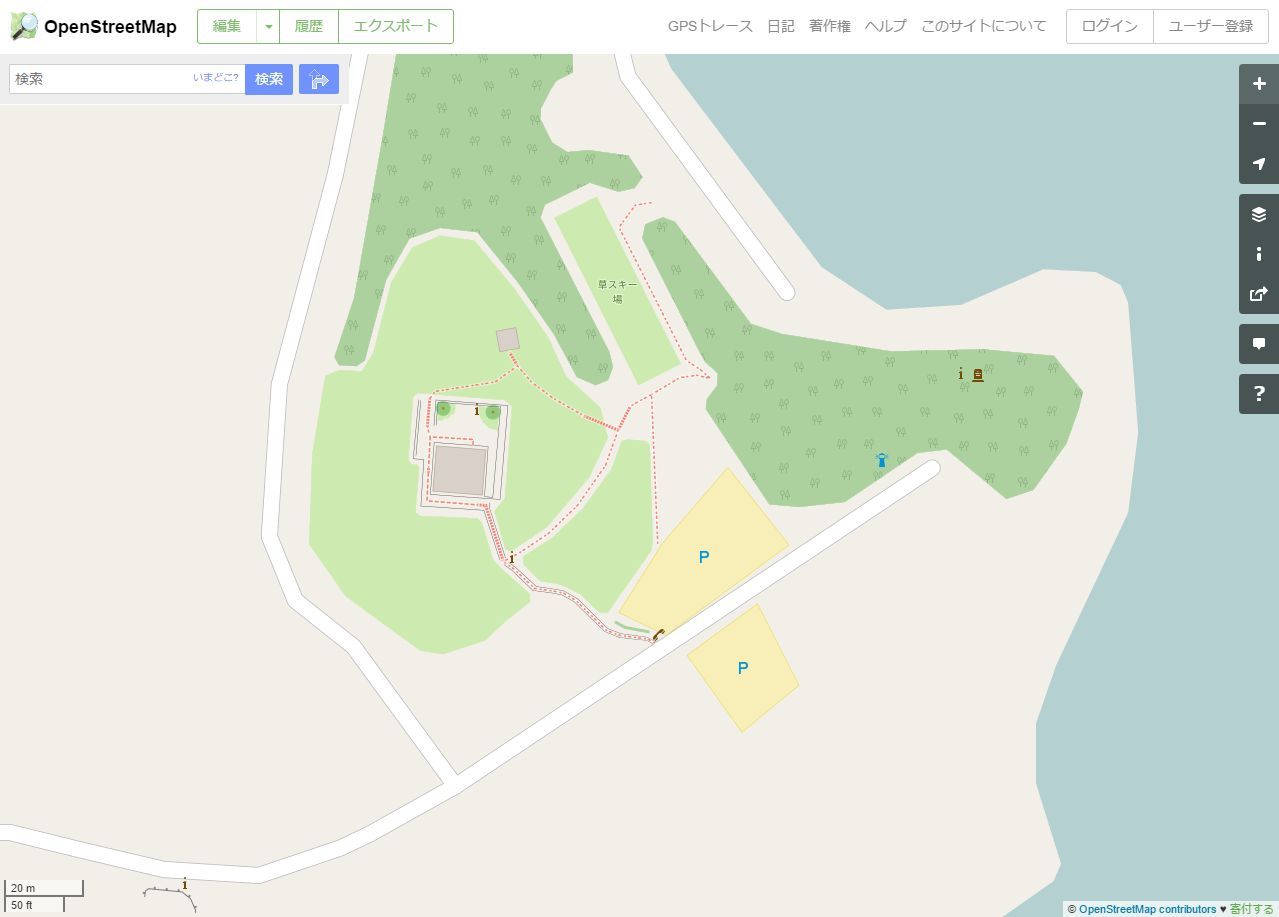Image resolution: width=1279 pixels, height=917 pixels.
Task: Zoom out with the minus button
Action: pyautogui.click(x=1259, y=124)
